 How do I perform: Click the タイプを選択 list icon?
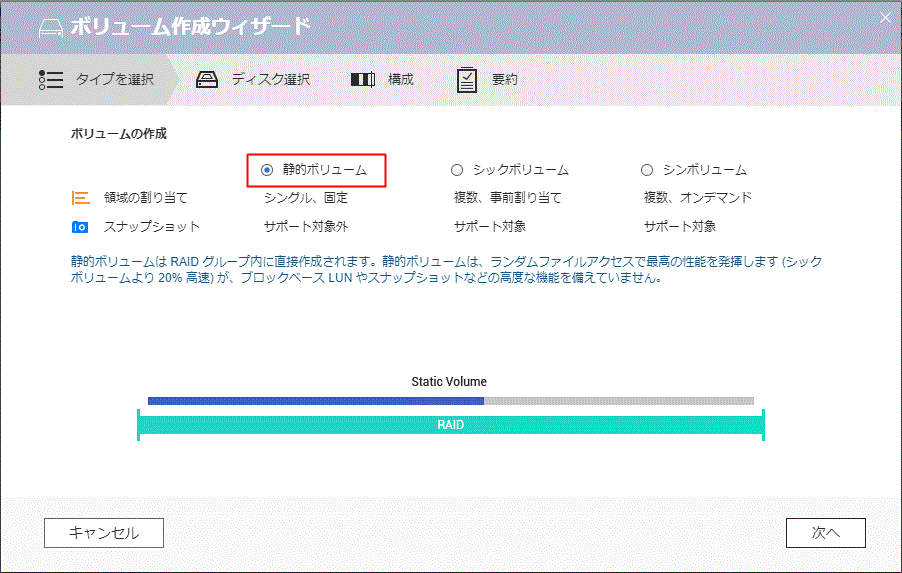[51, 79]
